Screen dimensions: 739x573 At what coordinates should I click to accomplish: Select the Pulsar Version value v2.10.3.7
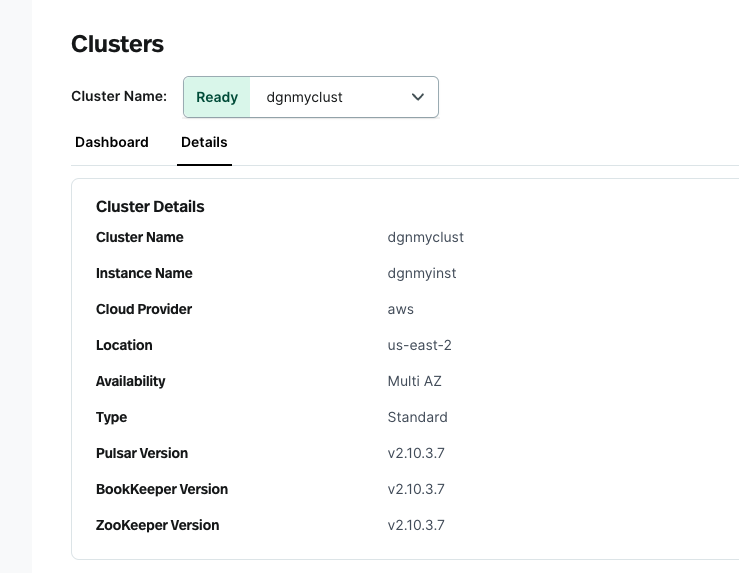416,453
